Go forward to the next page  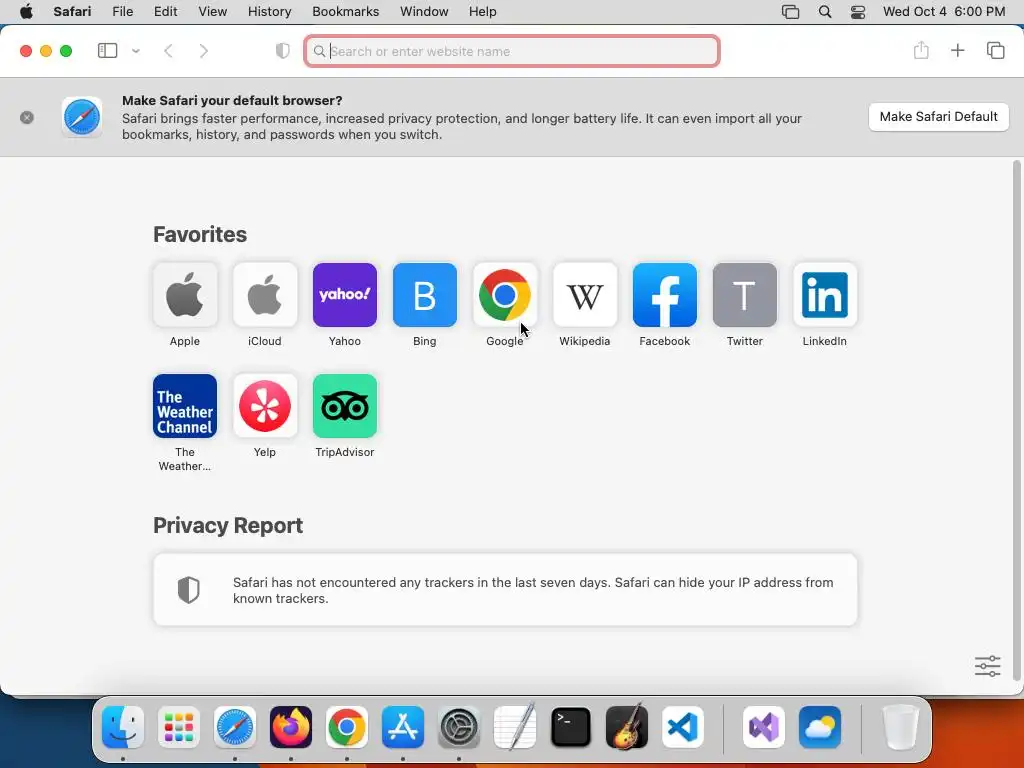(204, 51)
